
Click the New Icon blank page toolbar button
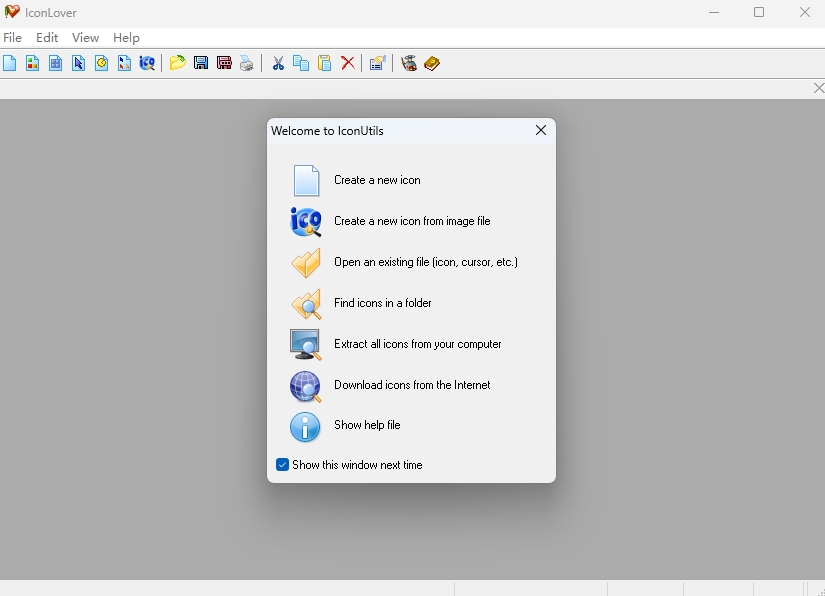10,63
